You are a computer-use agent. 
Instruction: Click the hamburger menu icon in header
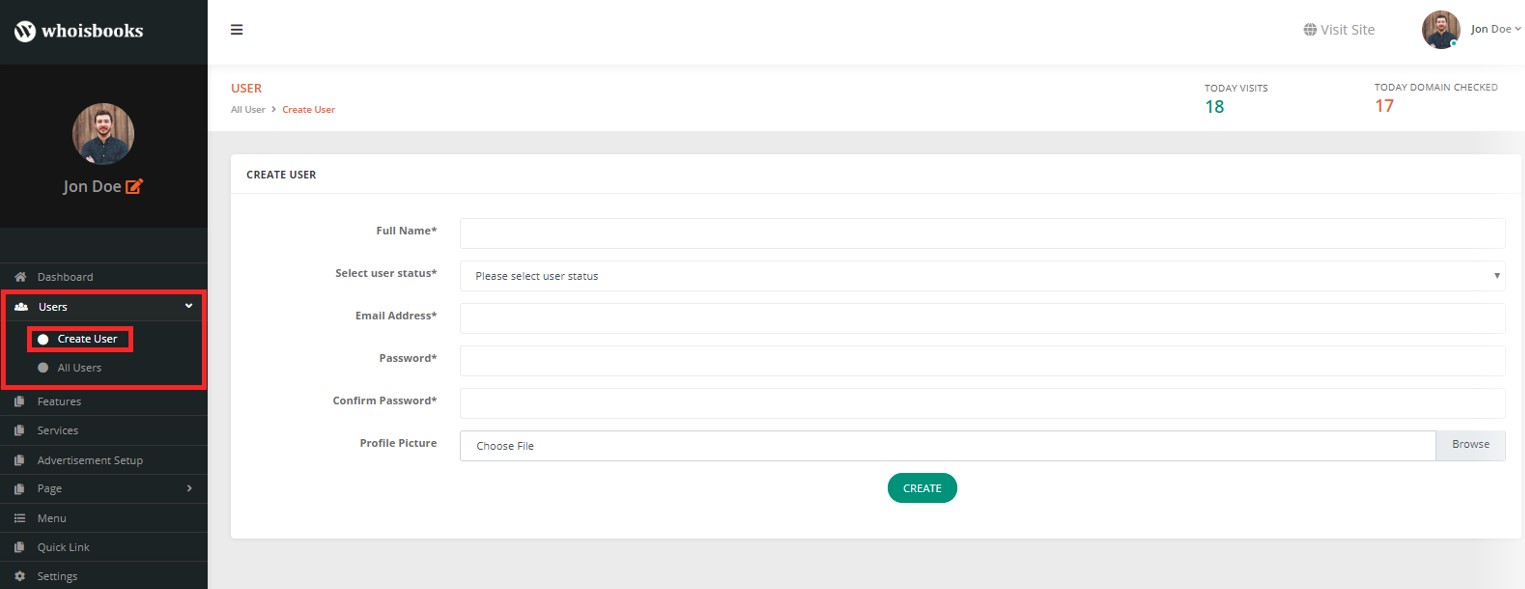pos(237,30)
